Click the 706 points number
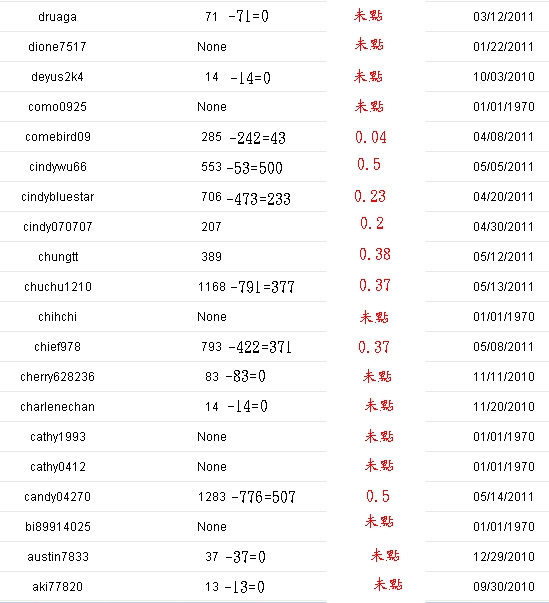 211,197
